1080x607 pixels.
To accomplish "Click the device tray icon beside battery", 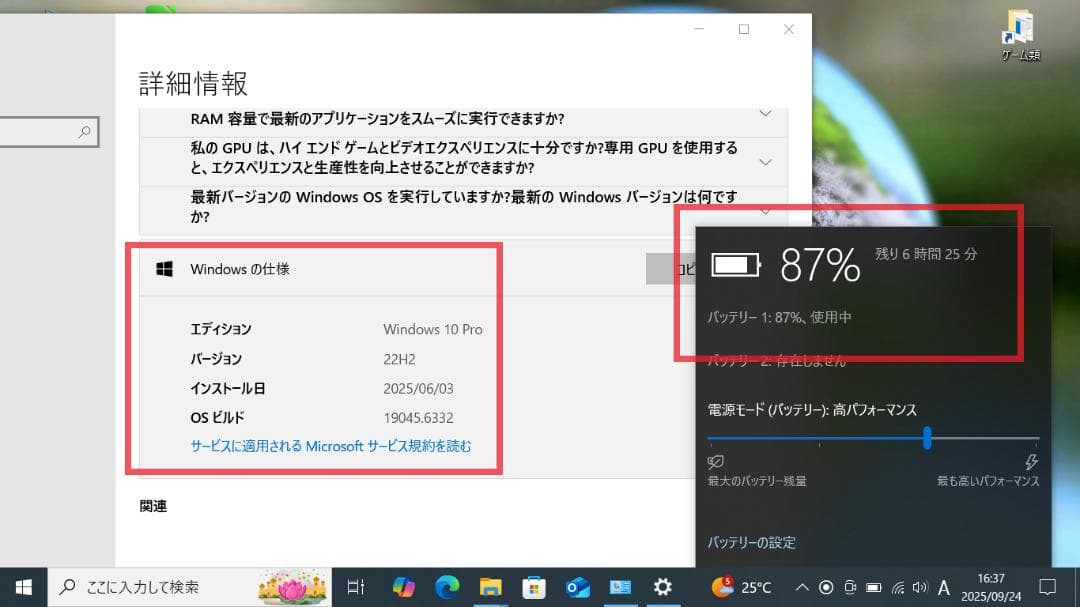I will click(850, 588).
